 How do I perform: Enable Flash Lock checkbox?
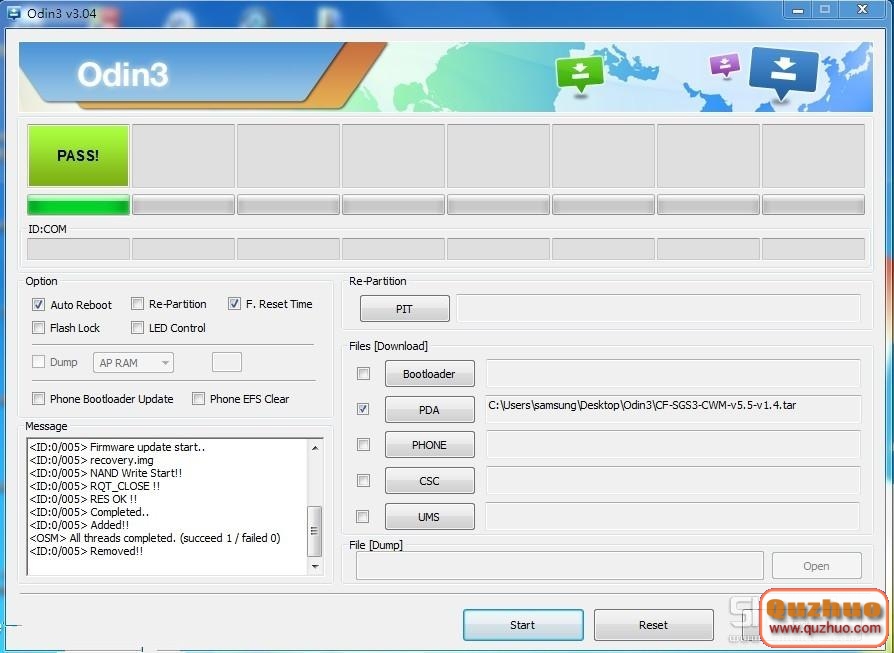38,328
